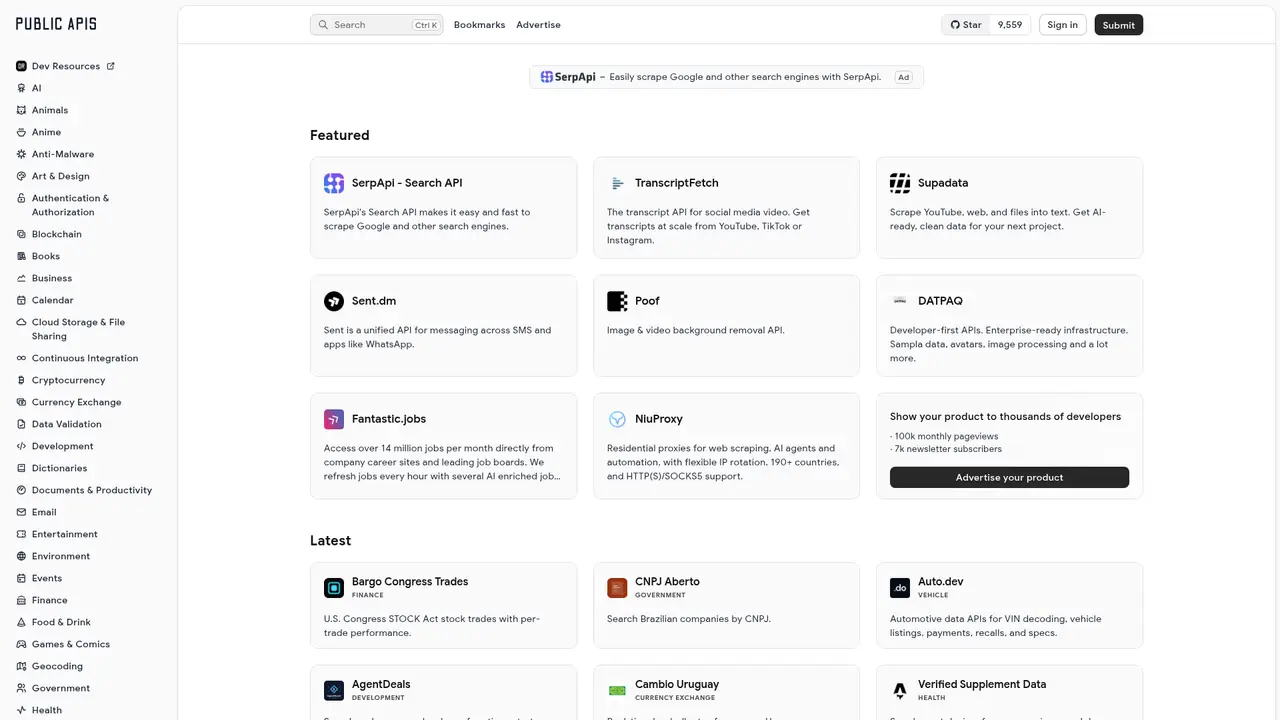
Task: Click the Supadata logo icon
Action: pos(900,183)
